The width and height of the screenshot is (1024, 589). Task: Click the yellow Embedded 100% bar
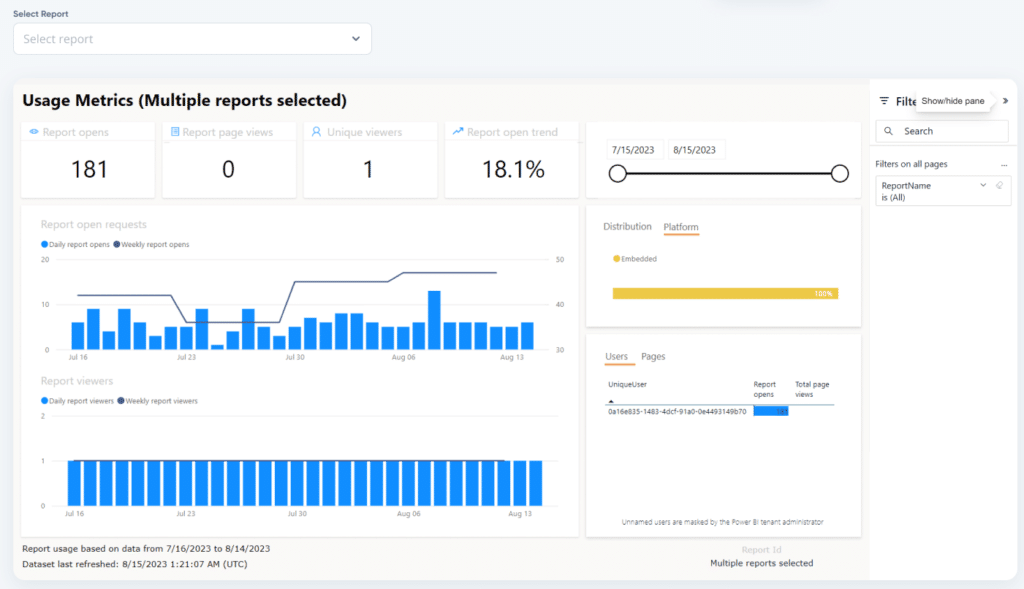(x=725, y=293)
